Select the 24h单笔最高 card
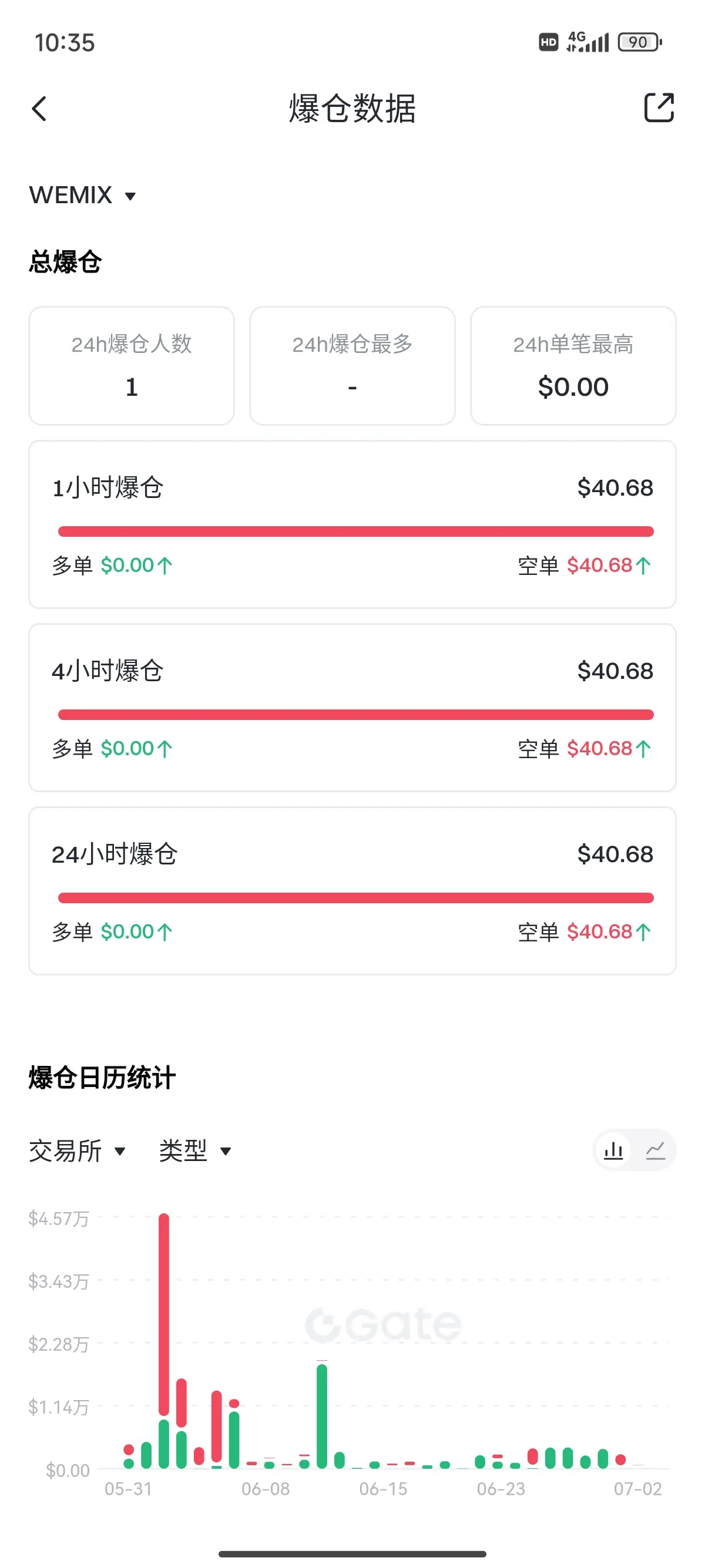The height and width of the screenshot is (1568, 705). point(573,366)
